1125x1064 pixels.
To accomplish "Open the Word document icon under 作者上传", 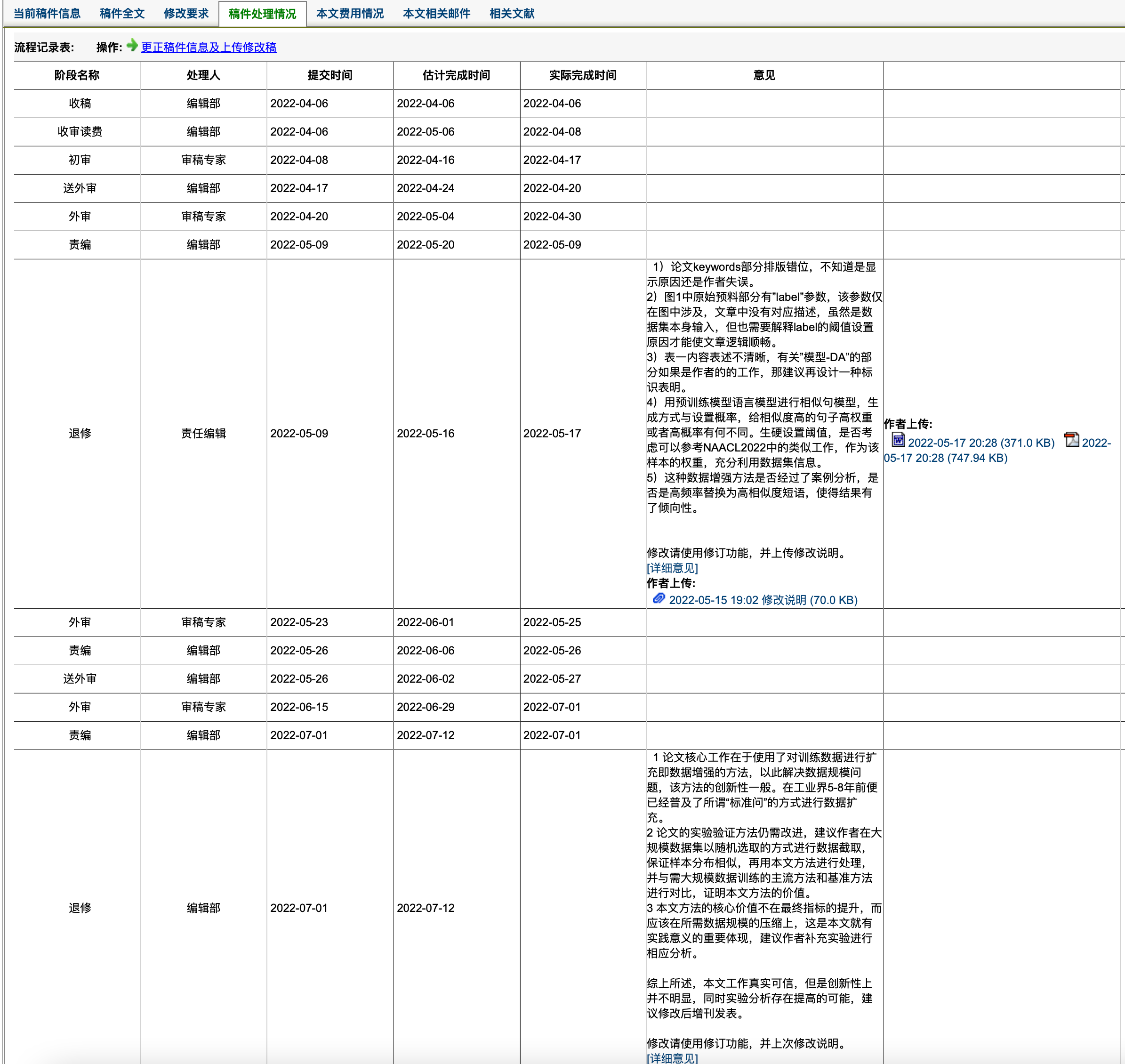I will pyautogui.click(x=898, y=440).
